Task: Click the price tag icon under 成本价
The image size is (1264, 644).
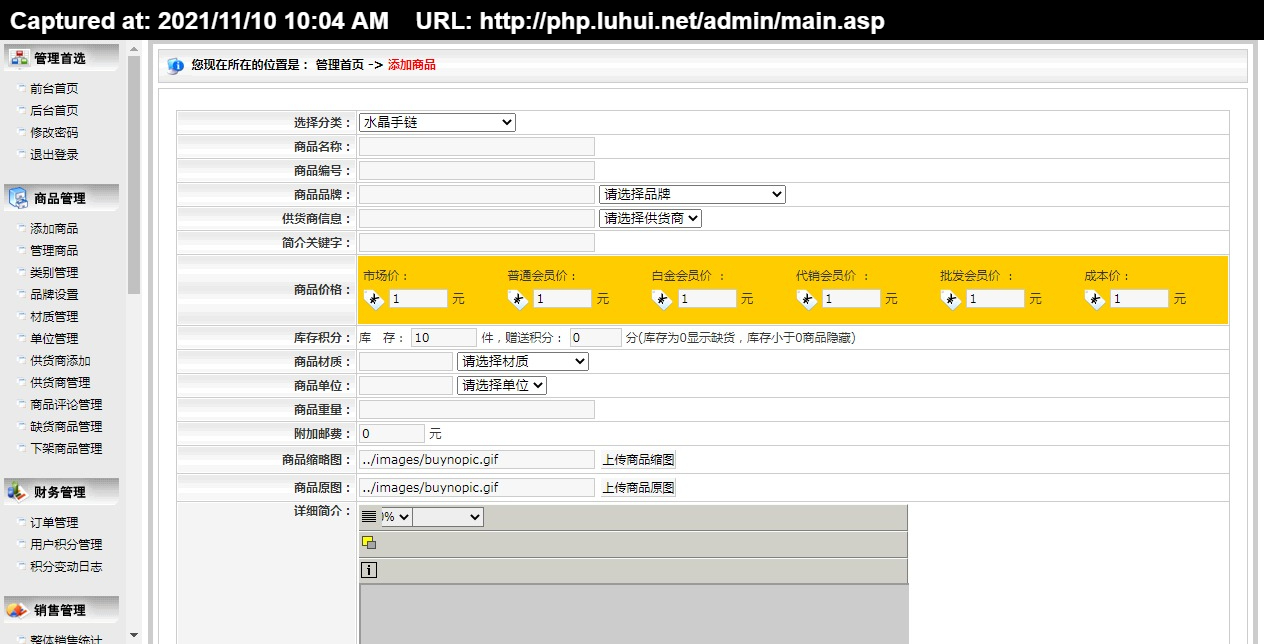Action: 1095,298
